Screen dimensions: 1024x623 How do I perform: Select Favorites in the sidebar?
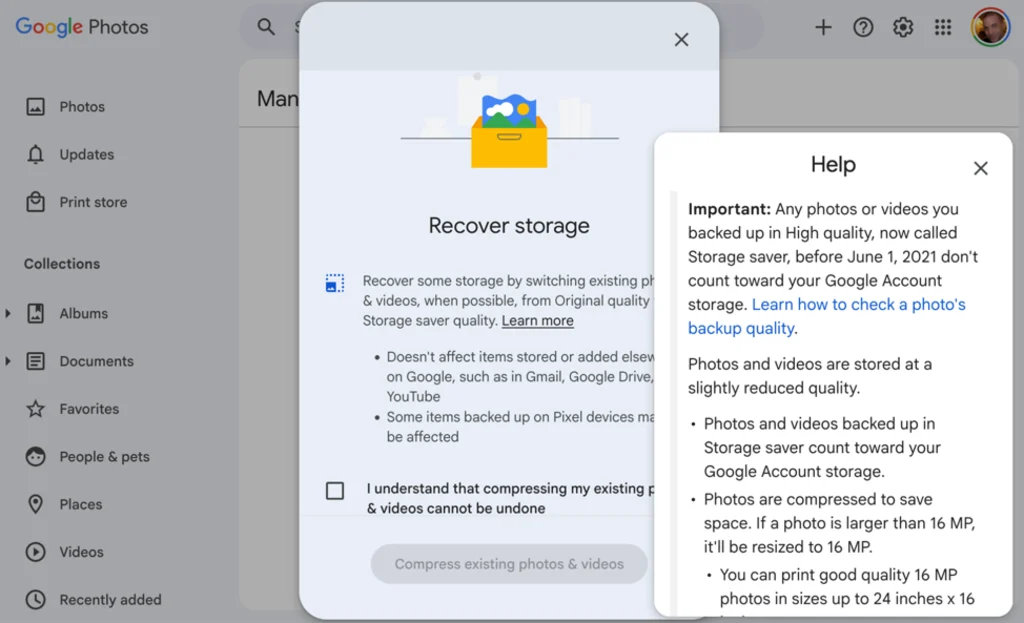pos(88,409)
